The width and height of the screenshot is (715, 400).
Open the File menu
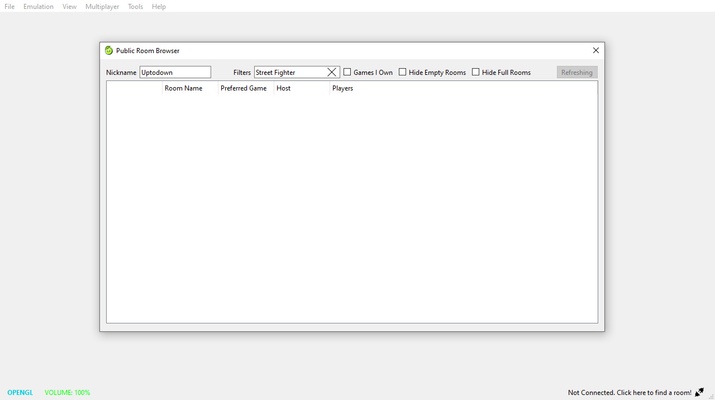pyautogui.click(x=10, y=6)
